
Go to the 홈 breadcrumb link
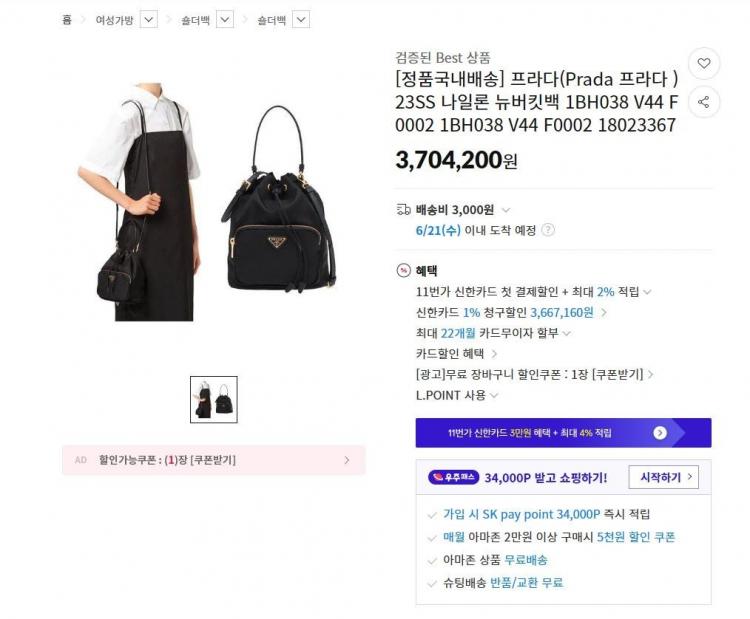[x=67, y=20]
